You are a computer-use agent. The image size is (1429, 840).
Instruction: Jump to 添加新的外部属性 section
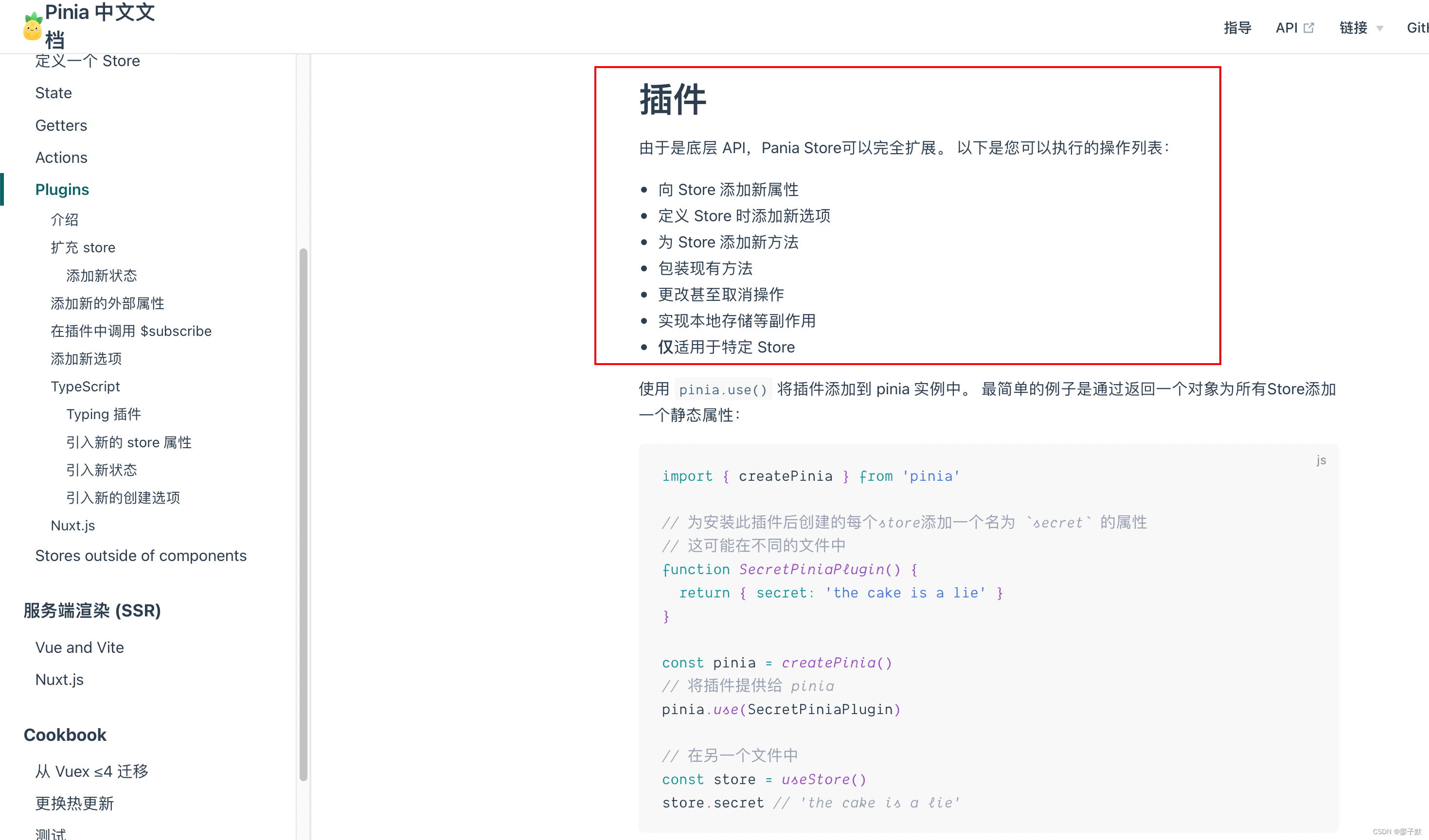tap(107, 303)
